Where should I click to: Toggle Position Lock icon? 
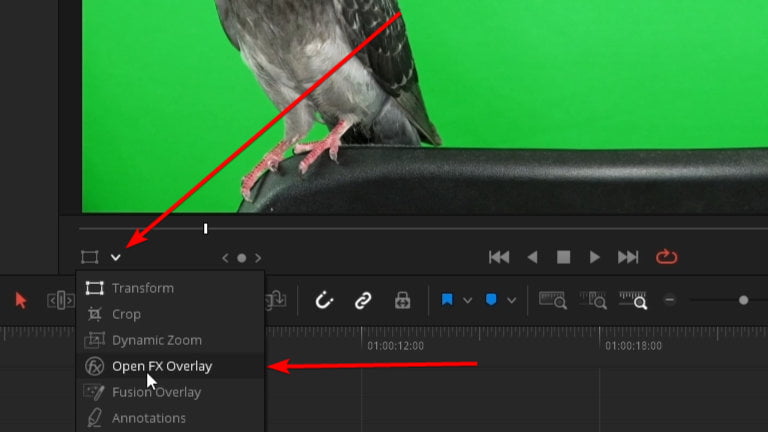[x=403, y=300]
